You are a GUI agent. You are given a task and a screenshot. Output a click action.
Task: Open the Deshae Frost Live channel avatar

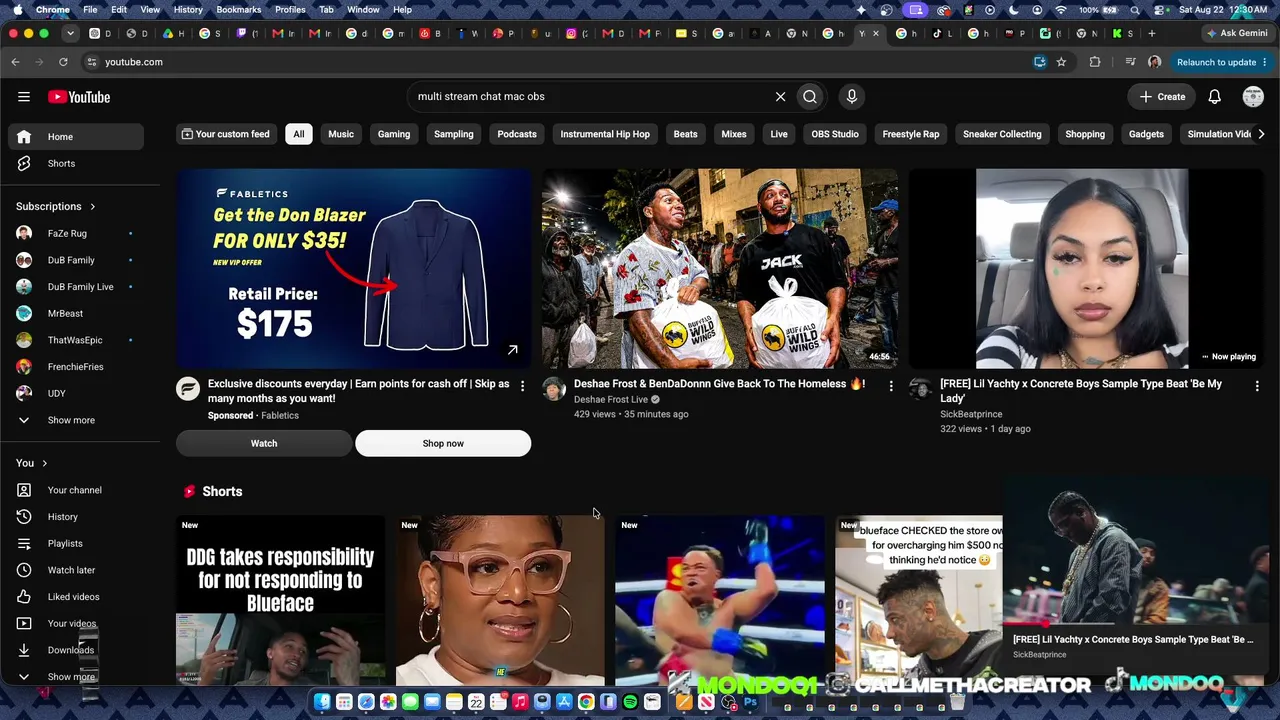point(554,389)
